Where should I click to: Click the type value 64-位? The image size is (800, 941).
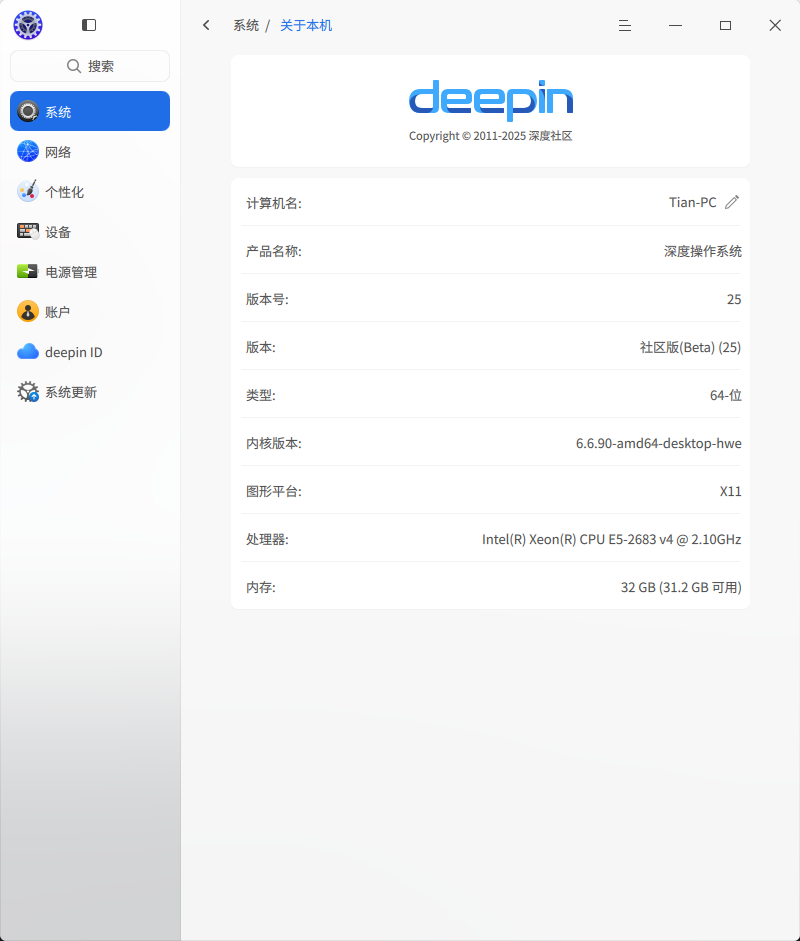click(x=726, y=395)
